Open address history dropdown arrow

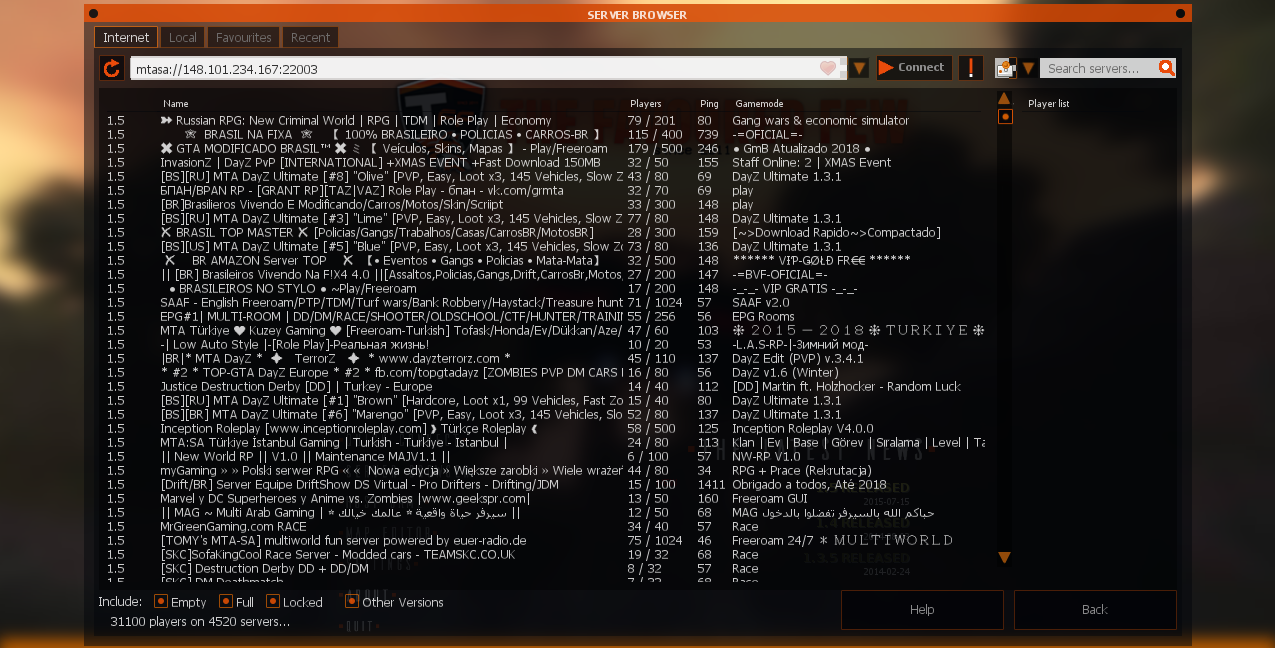859,68
